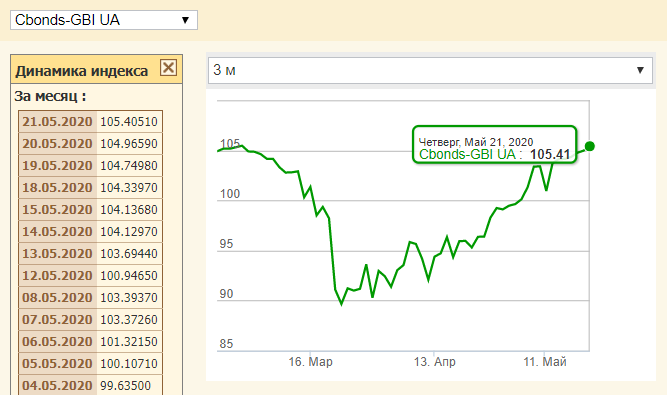Select the 18.05.2020 table row
This screenshot has height=395, width=668.
point(90,187)
